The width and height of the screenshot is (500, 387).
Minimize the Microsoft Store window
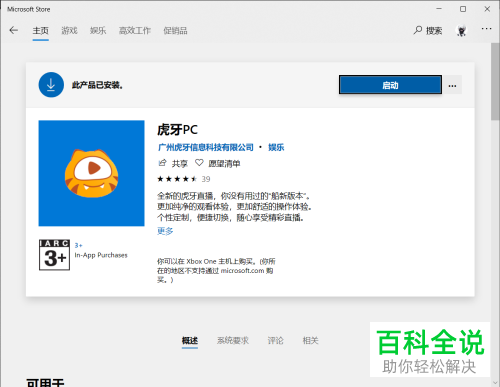click(x=439, y=9)
